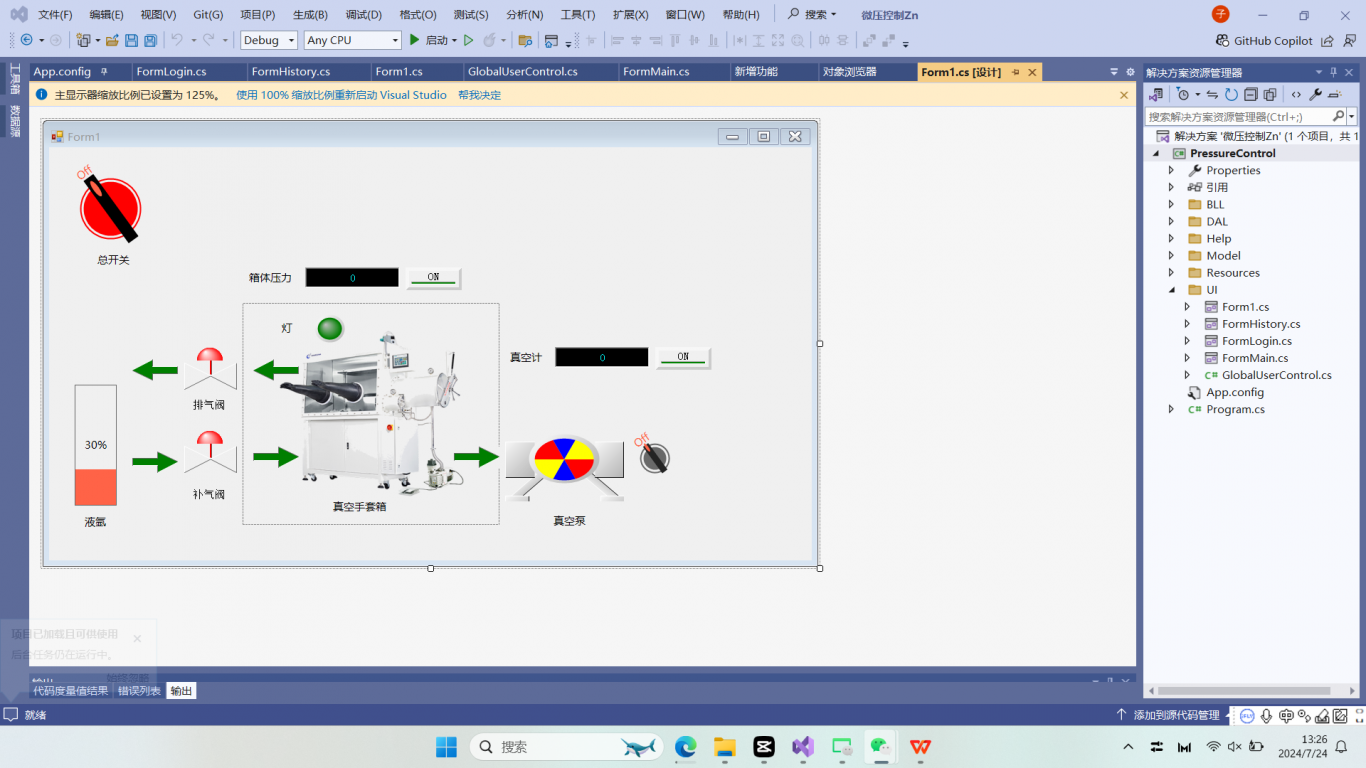This screenshot has width=1366, height=768.
Task: Click the refill valve 补气阀 symbol
Action: point(210,452)
